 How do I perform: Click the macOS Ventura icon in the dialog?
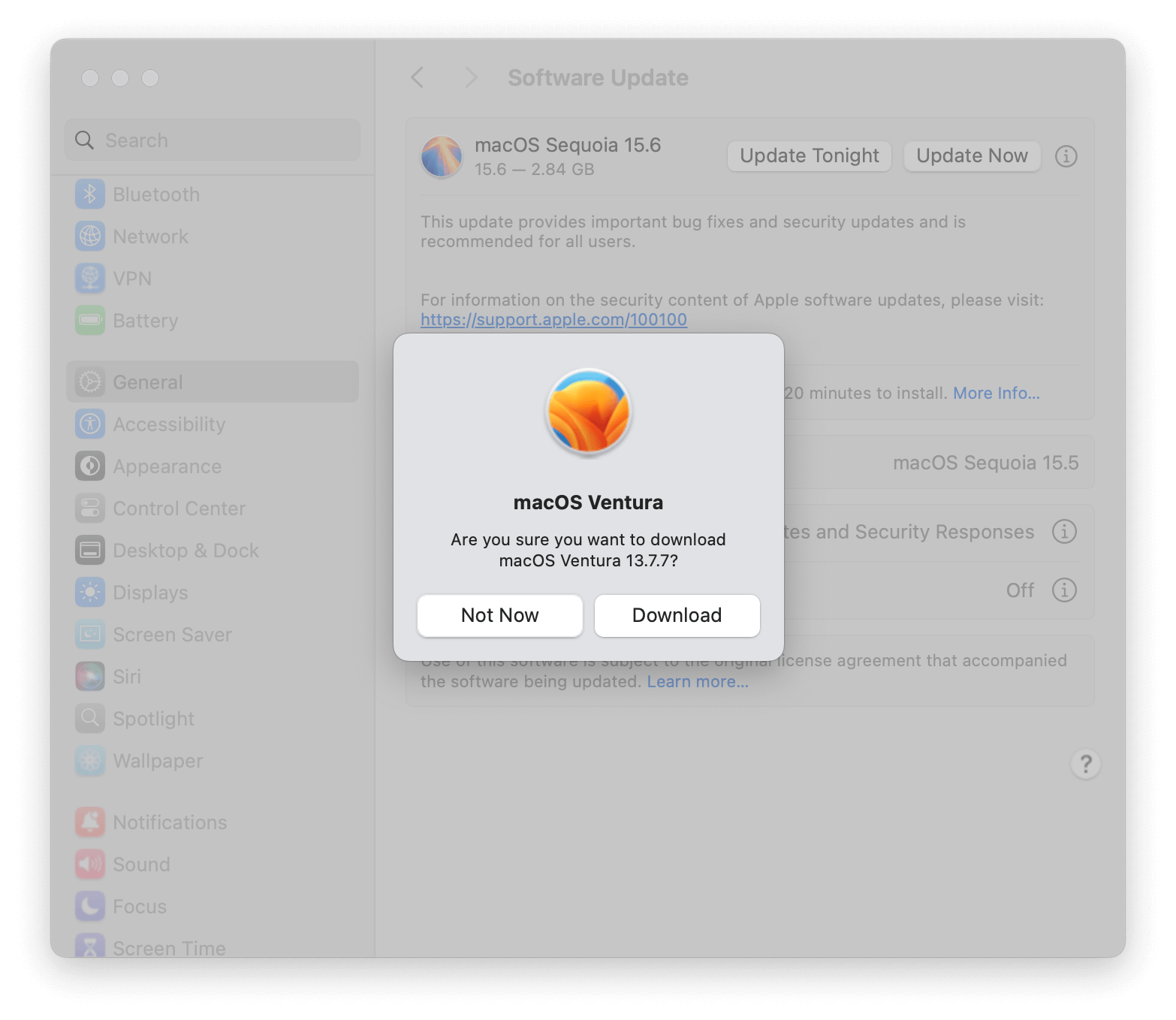tap(588, 412)
